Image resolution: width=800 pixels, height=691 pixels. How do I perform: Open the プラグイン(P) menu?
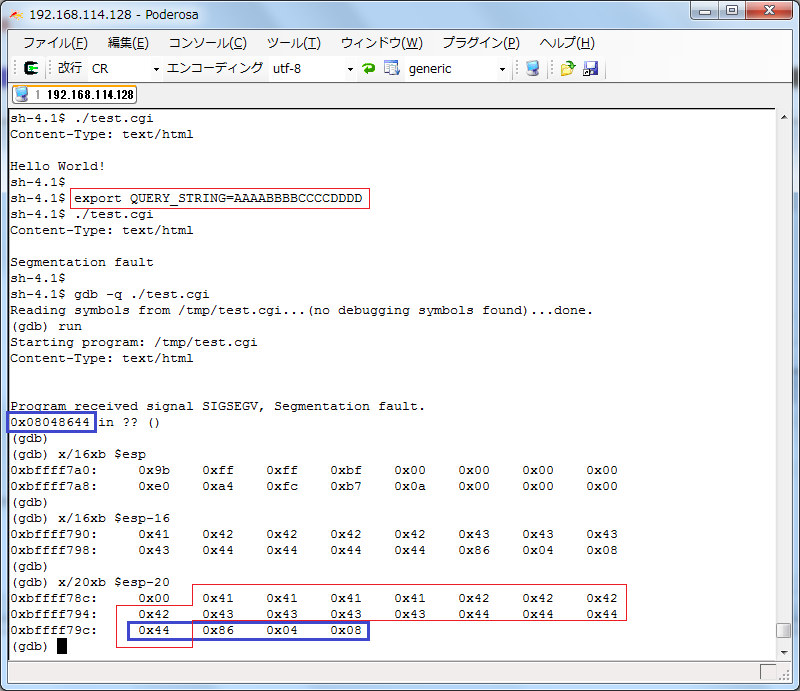[481, 43]
